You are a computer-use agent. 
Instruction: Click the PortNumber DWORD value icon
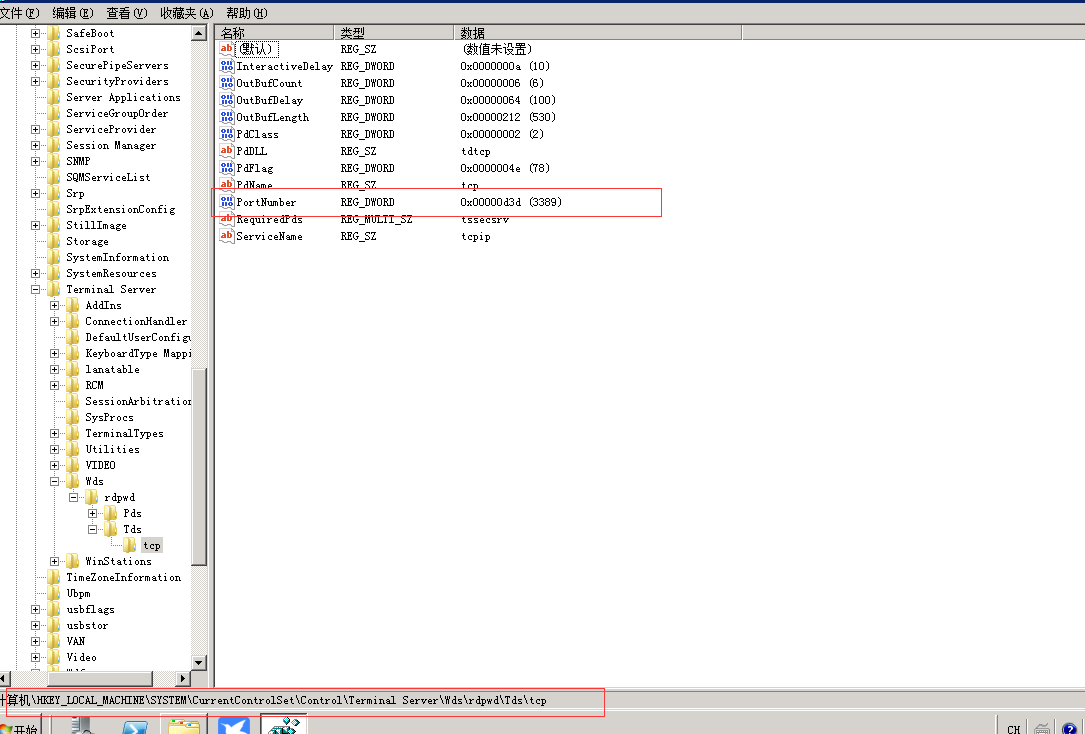click(227, 202)
